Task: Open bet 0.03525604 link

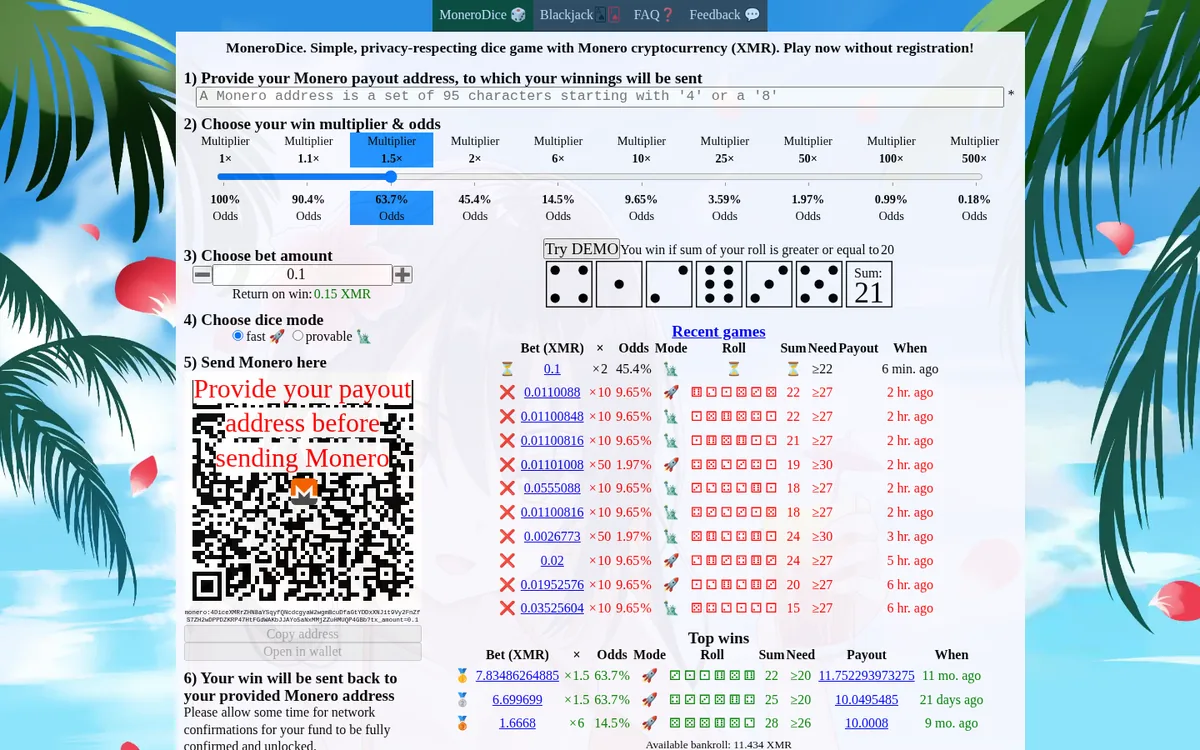Action: click(x=552, y=609)
